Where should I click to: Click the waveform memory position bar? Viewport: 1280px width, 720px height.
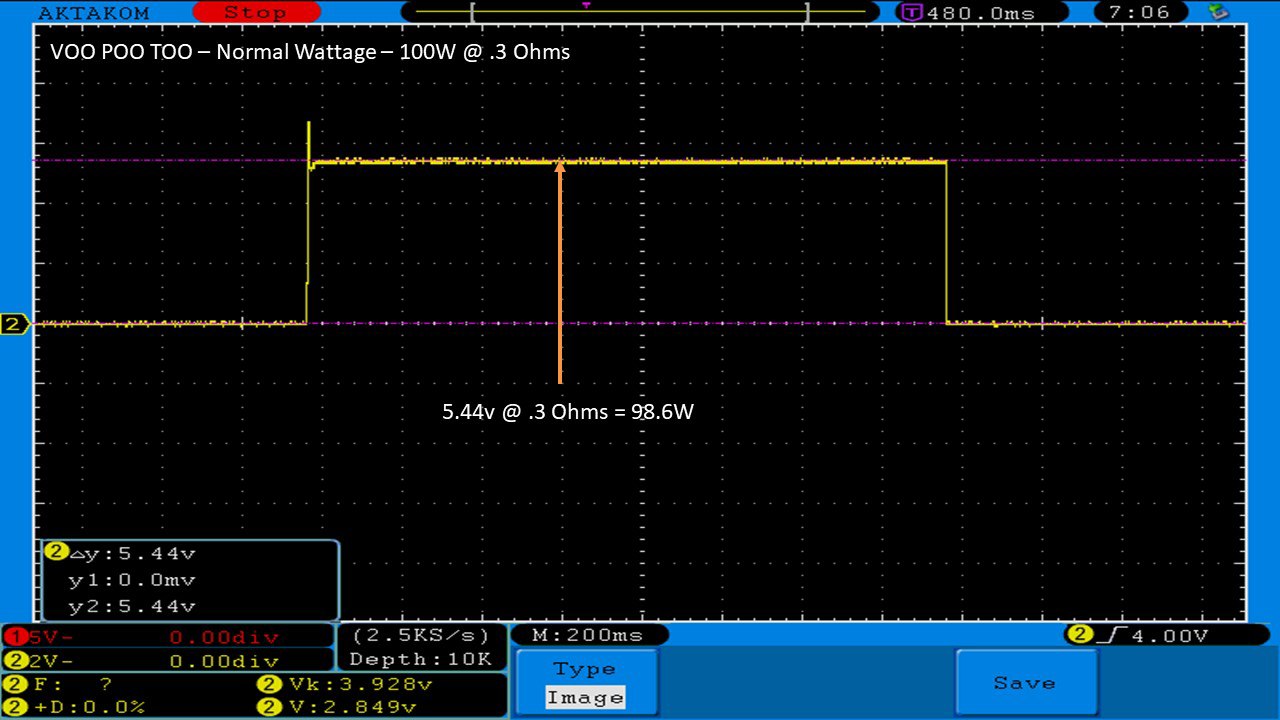click(640, 13)
